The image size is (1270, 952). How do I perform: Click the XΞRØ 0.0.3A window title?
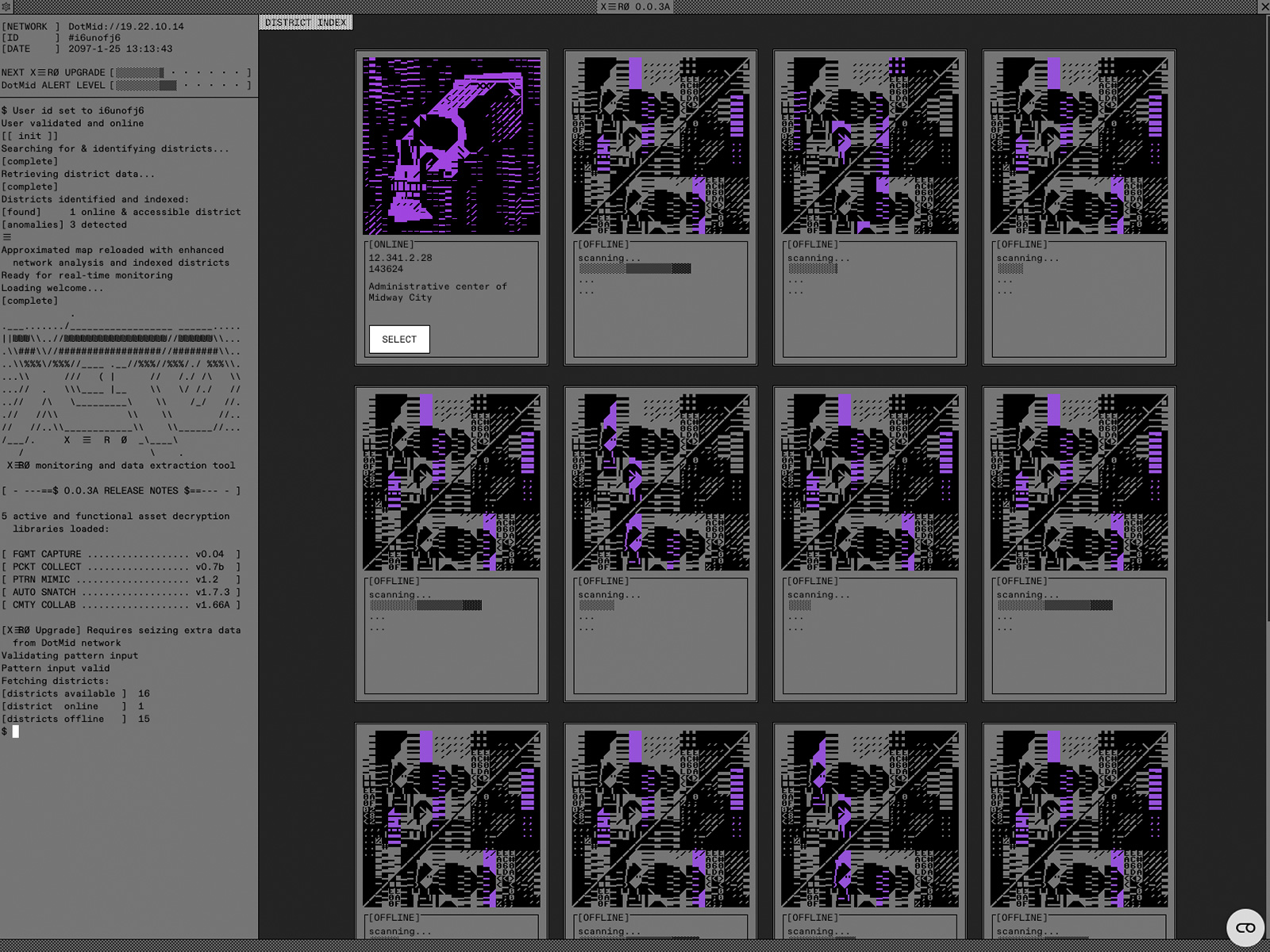pos(635,6)
